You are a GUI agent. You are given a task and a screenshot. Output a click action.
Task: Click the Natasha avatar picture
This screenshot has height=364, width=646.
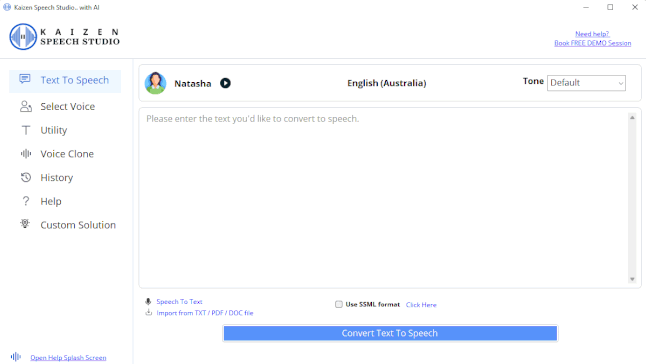point(155,83)
